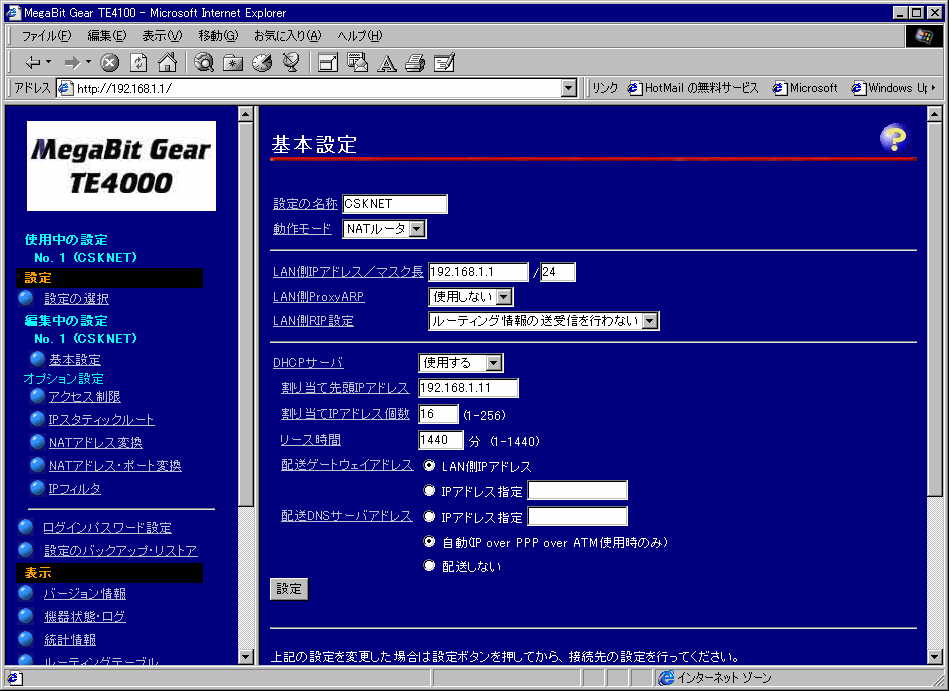Open the DHCPサーバ 使用する dropdown

click(461, 362)
